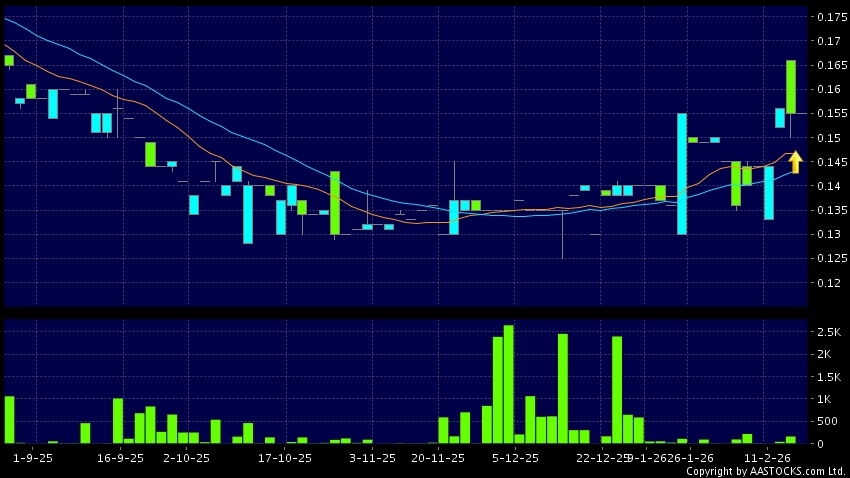
Task: Click the yellow up arrow signal marker
Action: [795, 161]
